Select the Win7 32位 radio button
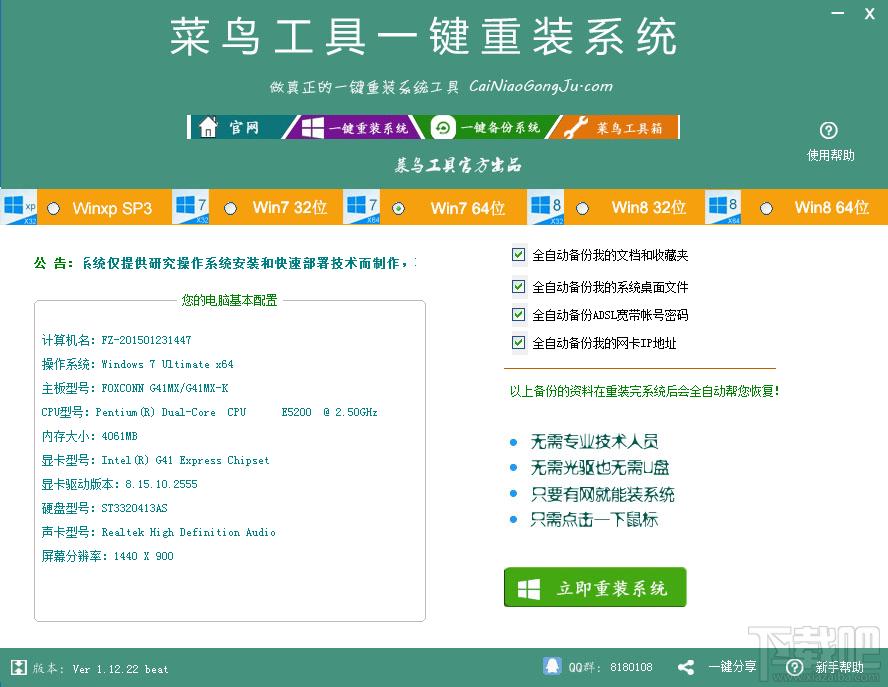 coord(230,208)
